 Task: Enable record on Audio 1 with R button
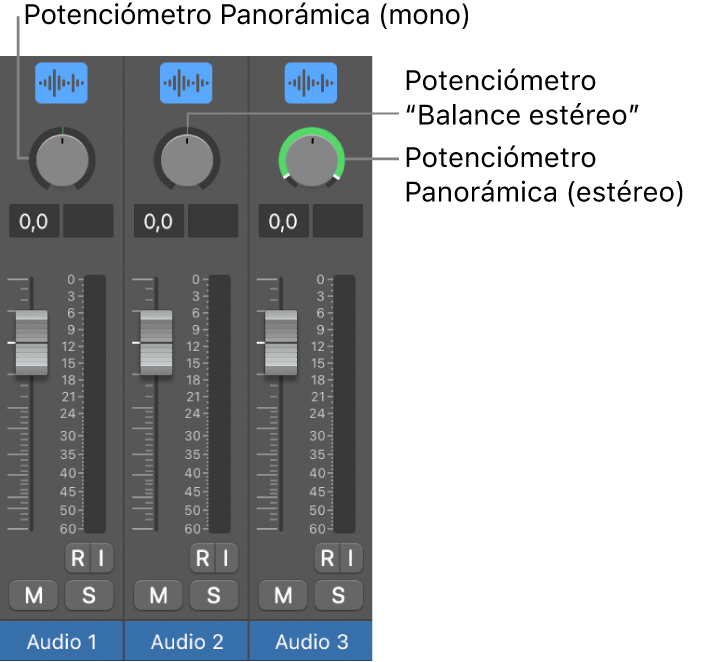point(77,559)
